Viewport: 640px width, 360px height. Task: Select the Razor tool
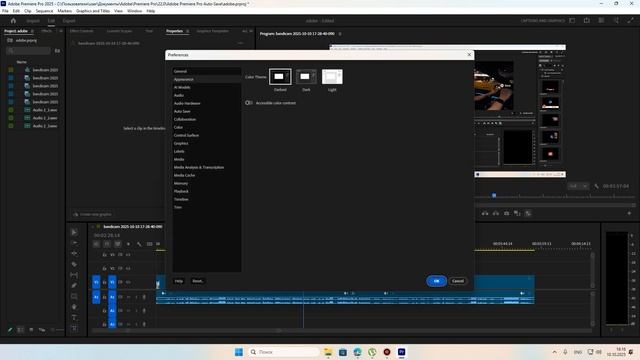[x=74, y=264]
